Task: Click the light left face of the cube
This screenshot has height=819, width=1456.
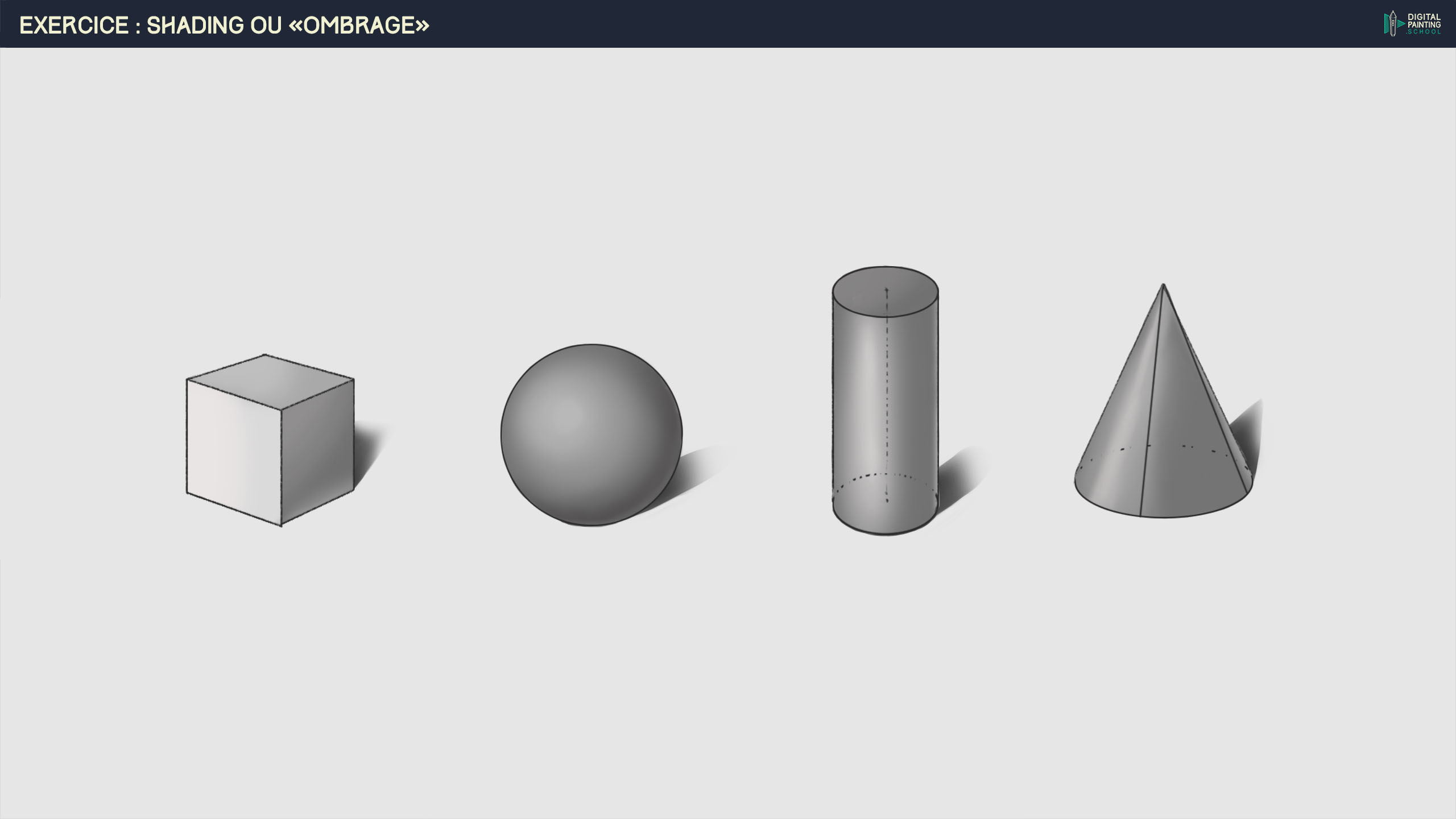Action: [233, 449]
